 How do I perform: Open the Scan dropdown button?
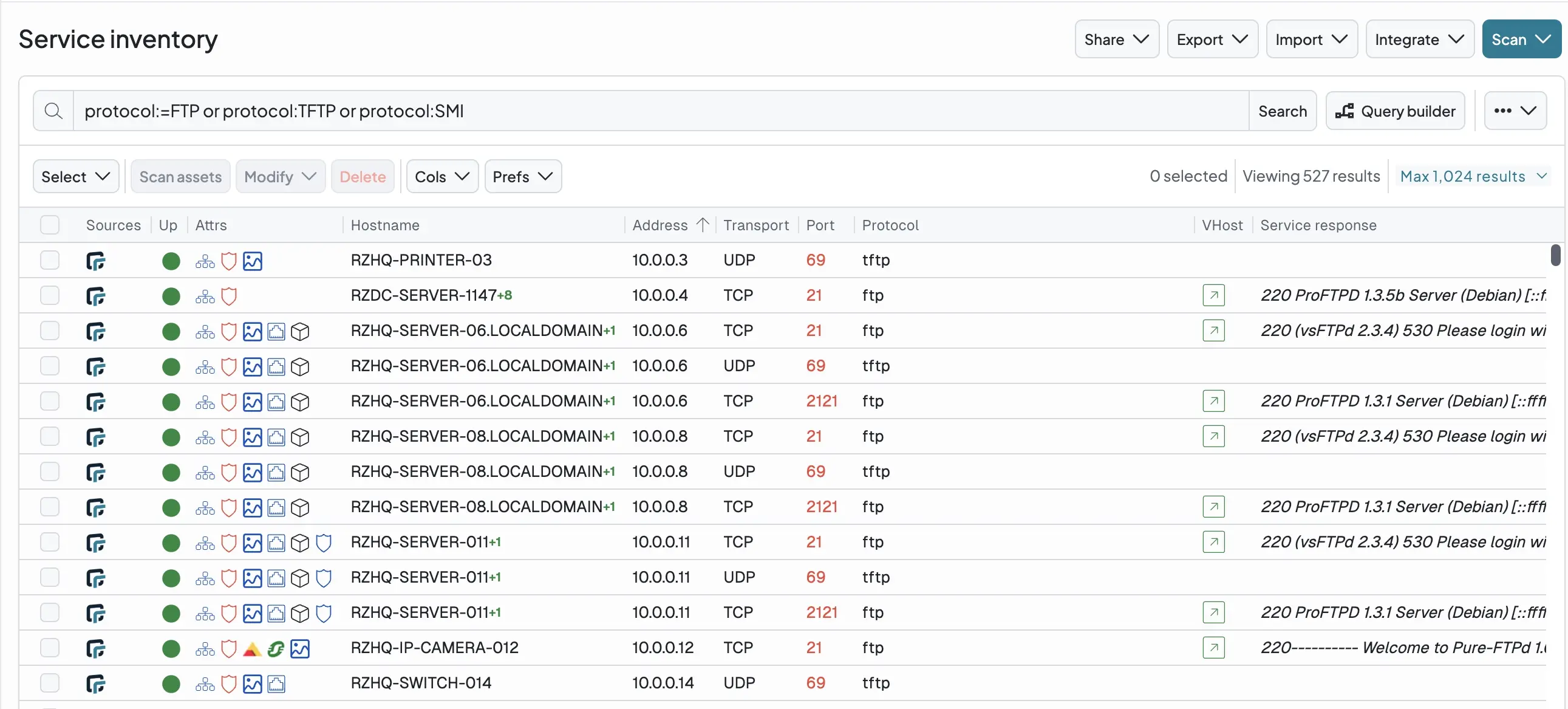point(1521,39)
